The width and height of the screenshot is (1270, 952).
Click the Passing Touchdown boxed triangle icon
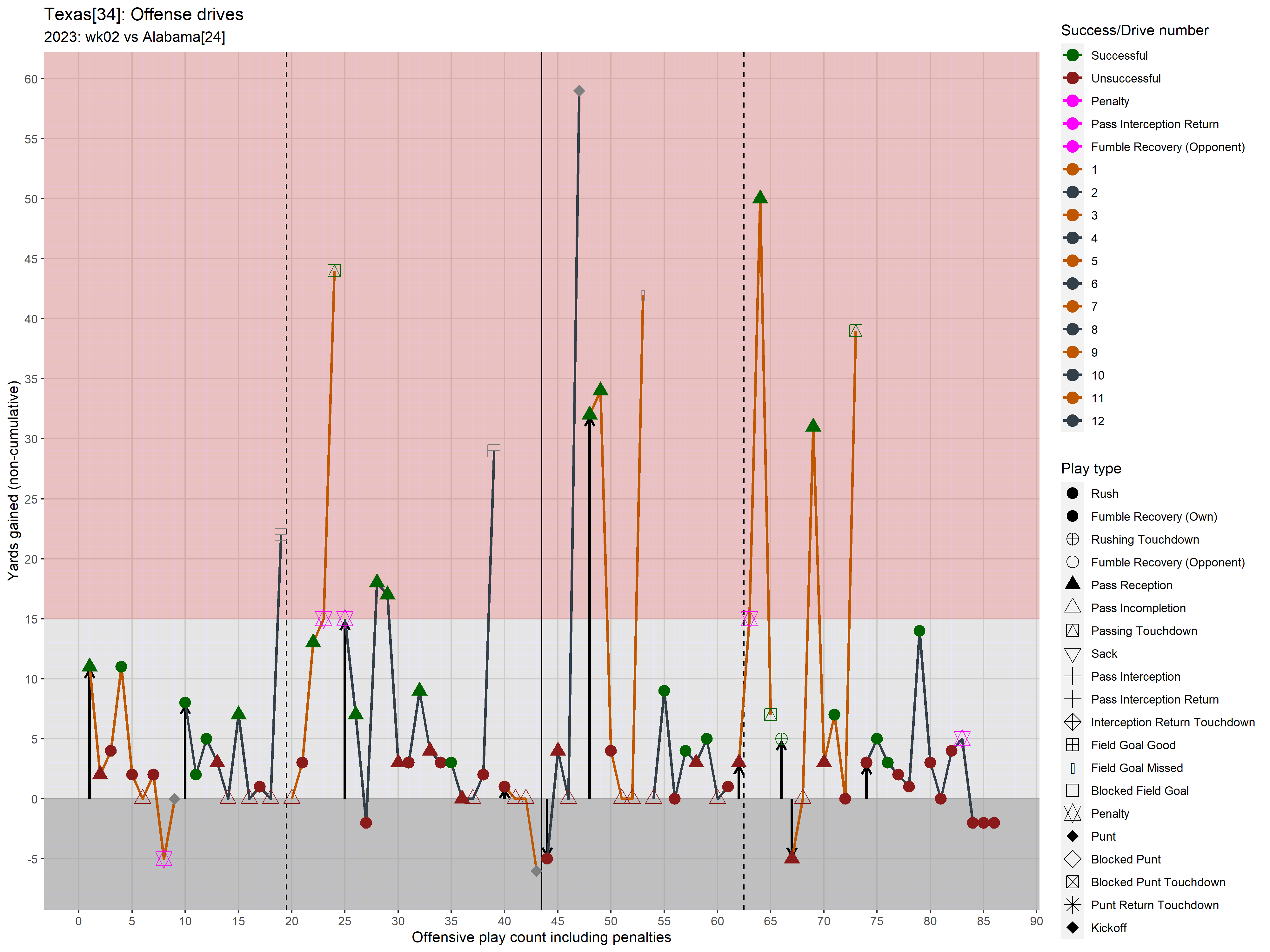coord(1072,631)
